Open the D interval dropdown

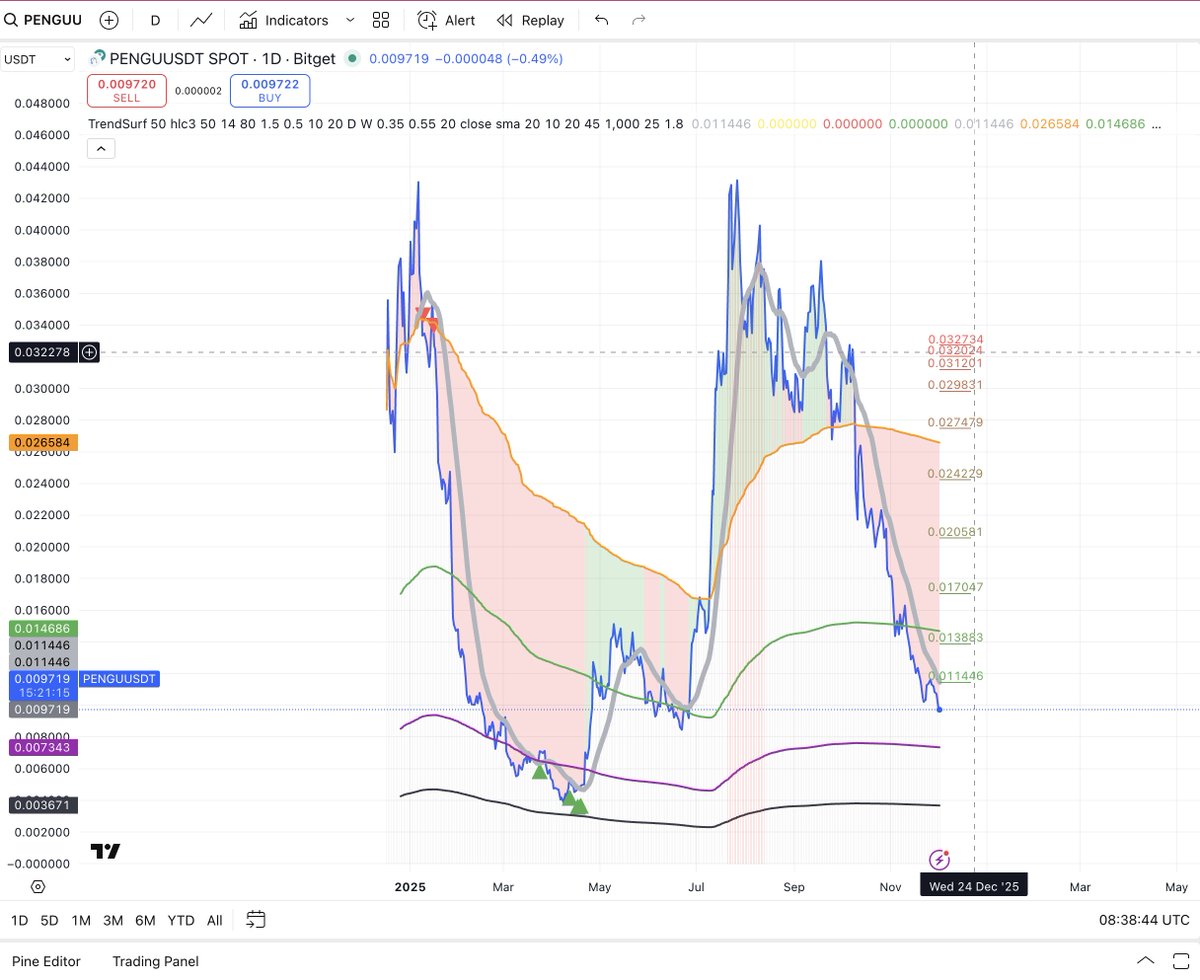155,20
